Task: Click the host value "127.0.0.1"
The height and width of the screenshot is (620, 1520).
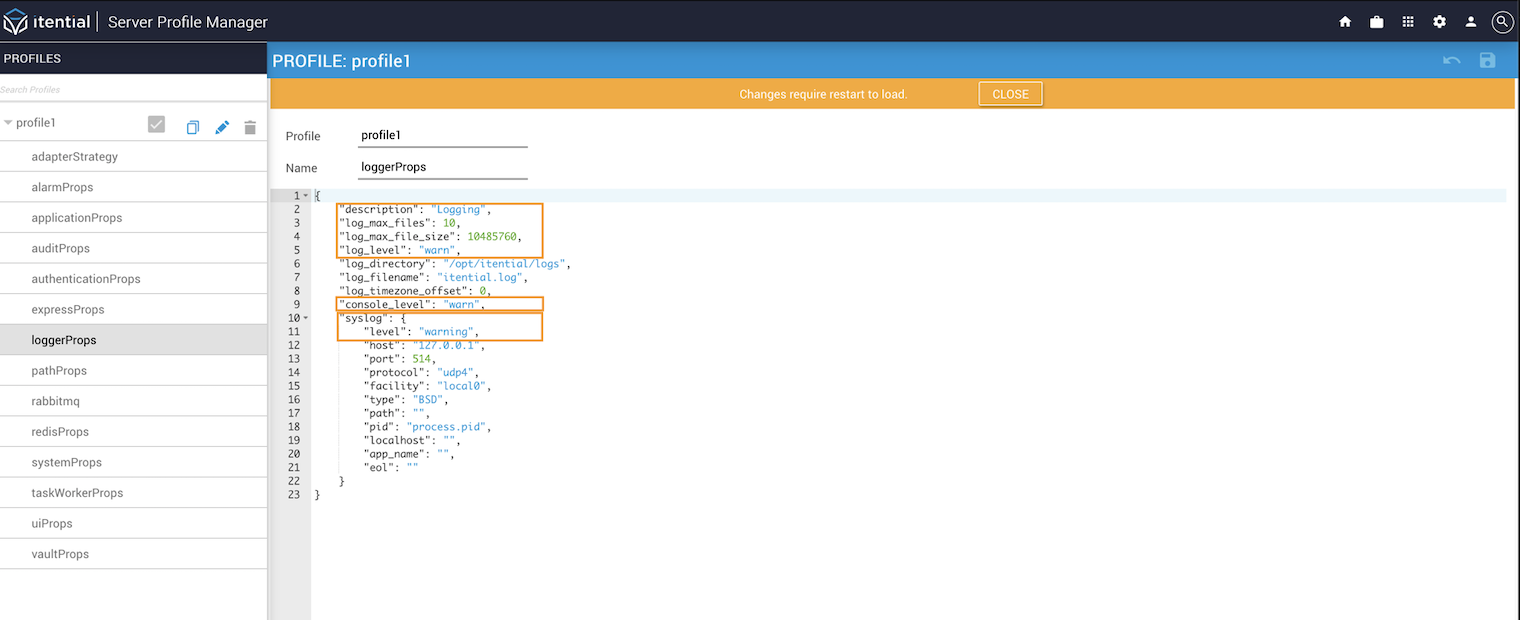Action: [445, 345]
